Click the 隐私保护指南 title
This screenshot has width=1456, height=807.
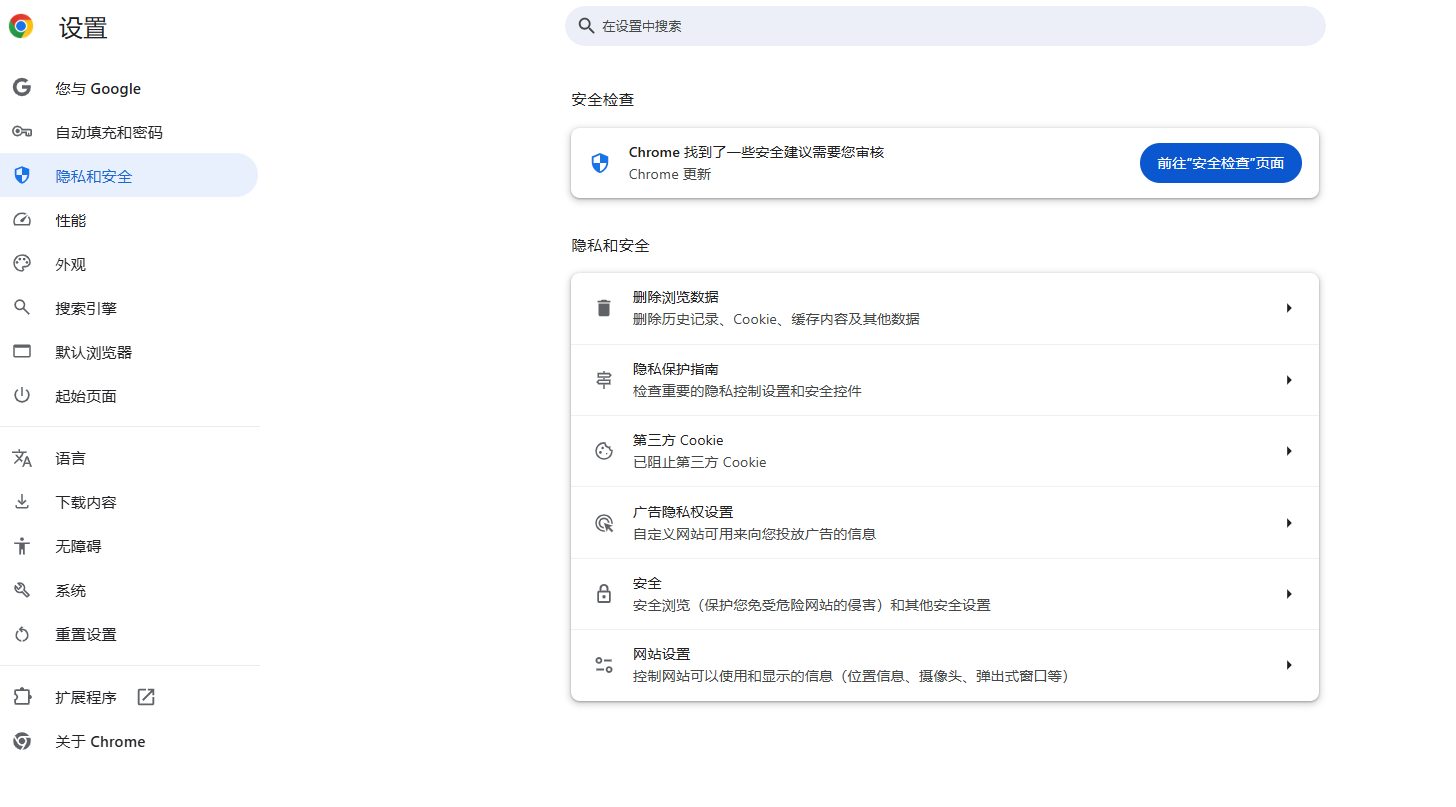point(676,369)
